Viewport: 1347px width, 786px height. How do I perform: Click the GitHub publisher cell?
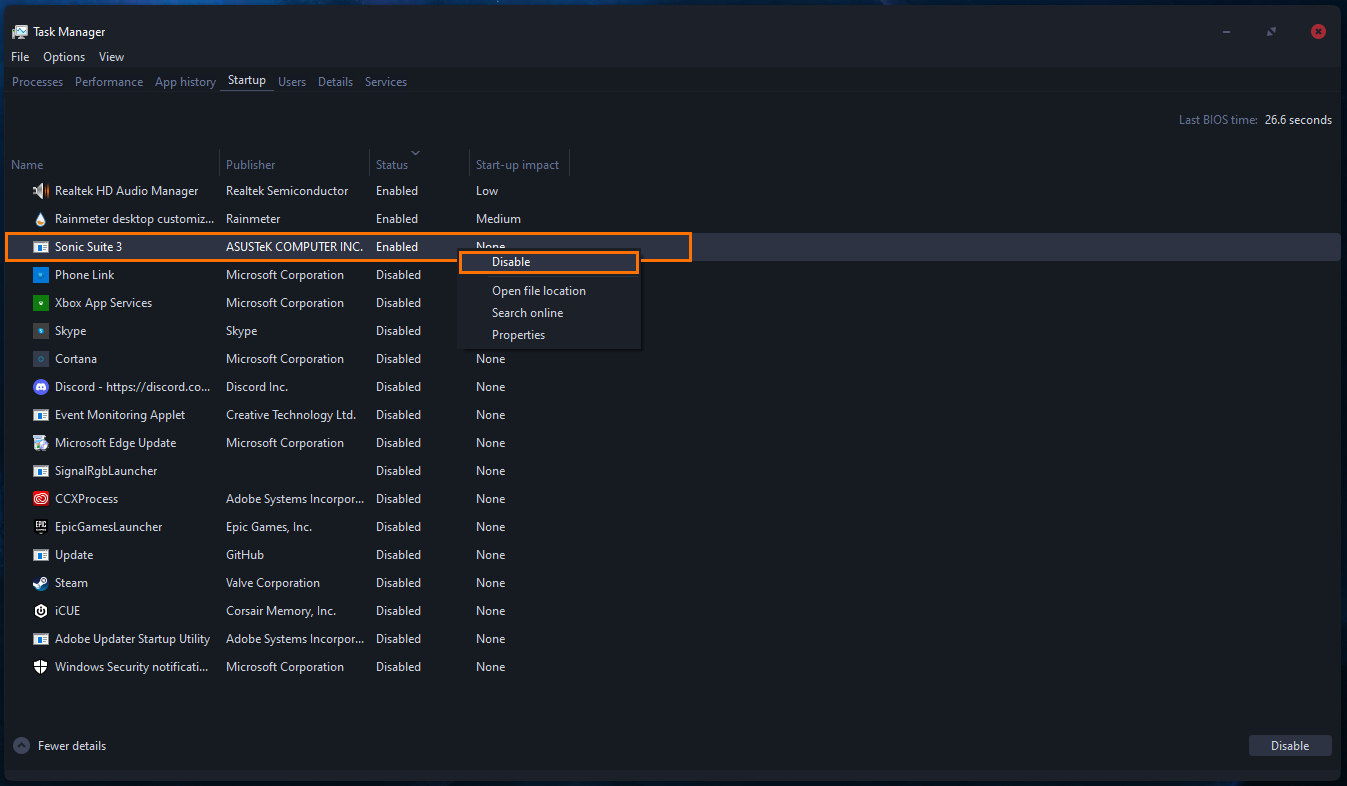click(245, 555)
